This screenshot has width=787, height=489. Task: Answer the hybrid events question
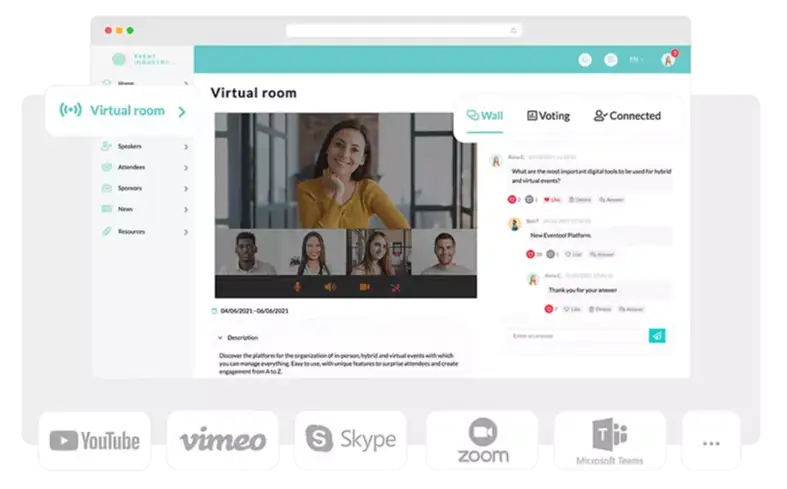611,199
